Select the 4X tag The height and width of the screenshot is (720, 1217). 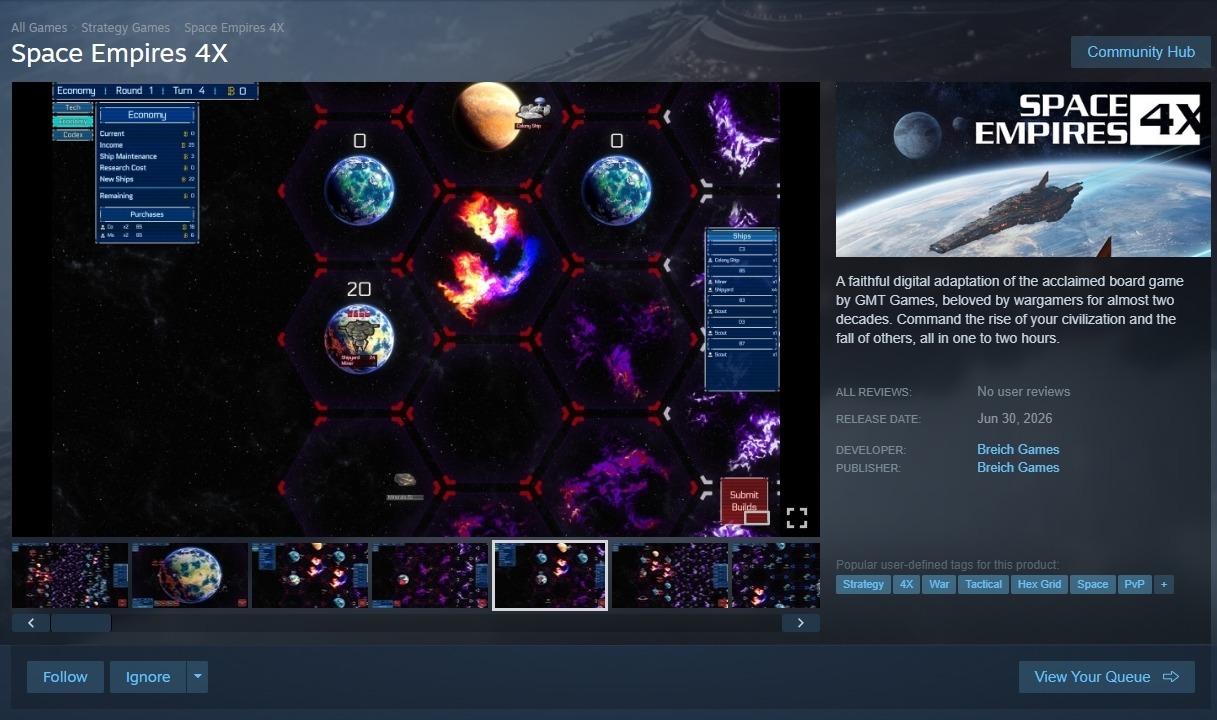click(906, 584)
